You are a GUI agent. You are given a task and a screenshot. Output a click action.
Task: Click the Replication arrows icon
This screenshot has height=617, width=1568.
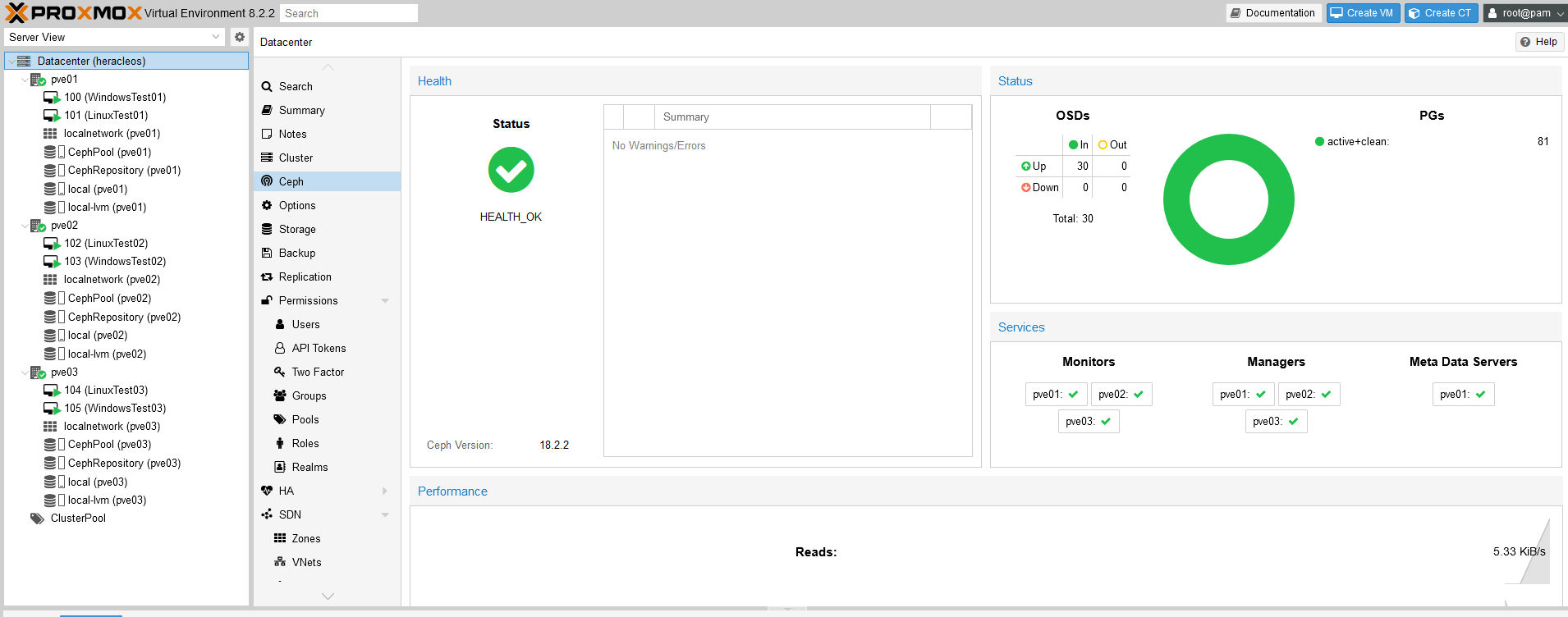click(x=267, y=277)
